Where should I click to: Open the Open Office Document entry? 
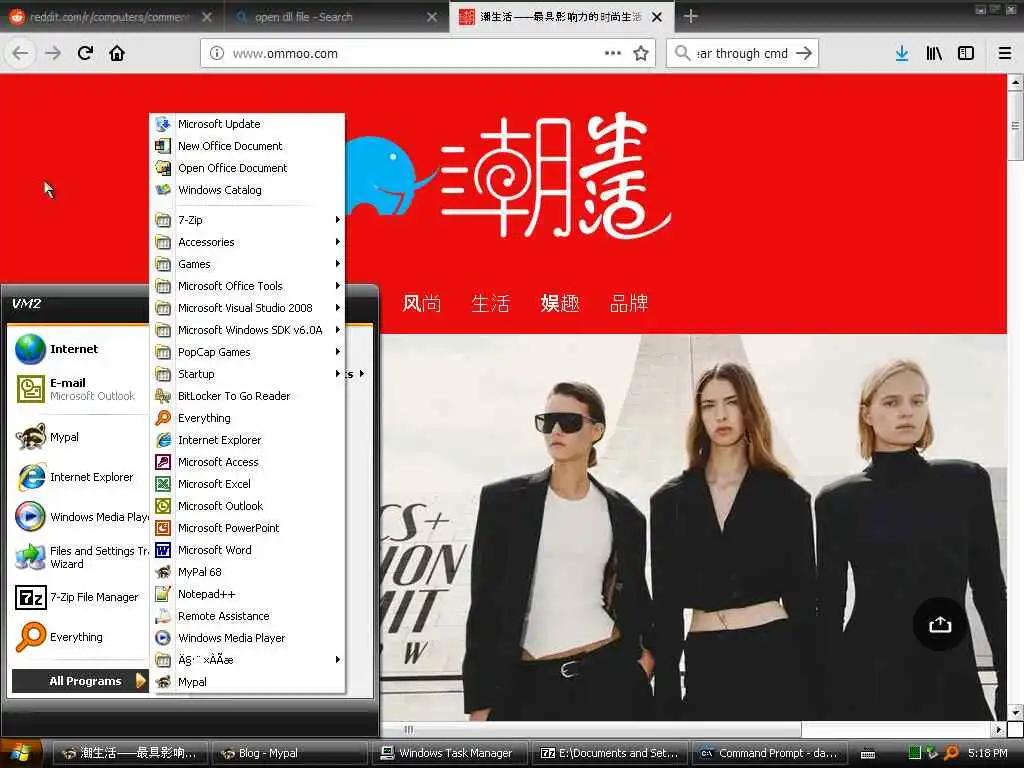(247, 168)
